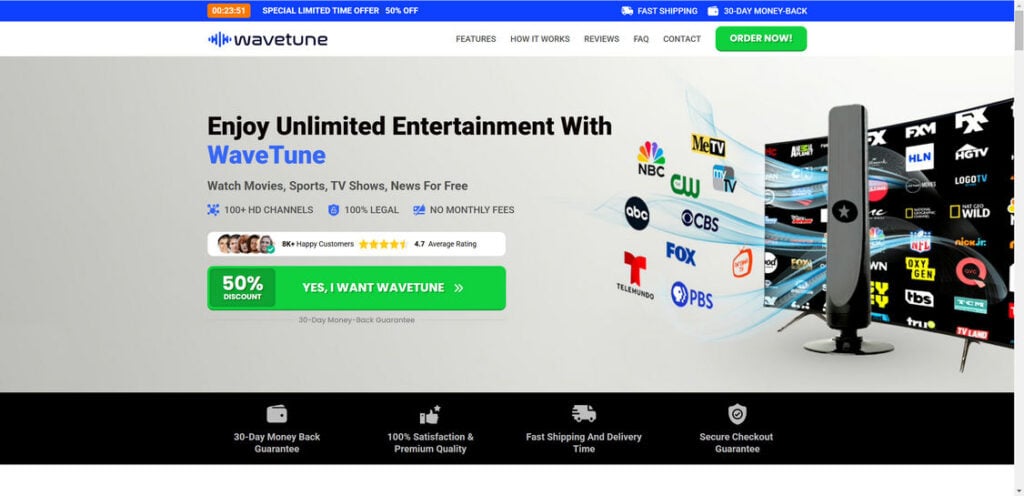Click the Order Now! button
The image size is (1024, 496).
pos(761,39)
